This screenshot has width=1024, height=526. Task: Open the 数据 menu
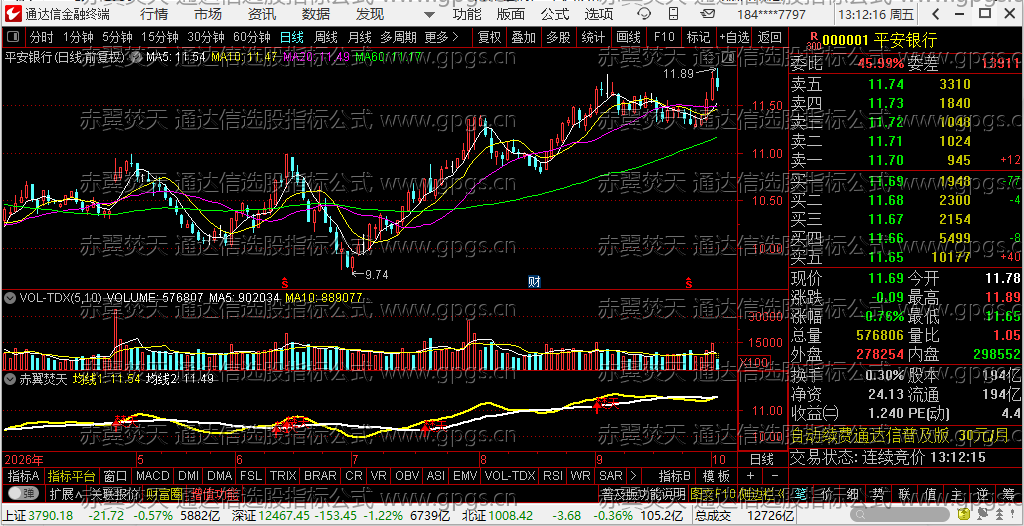pos(316,14)
